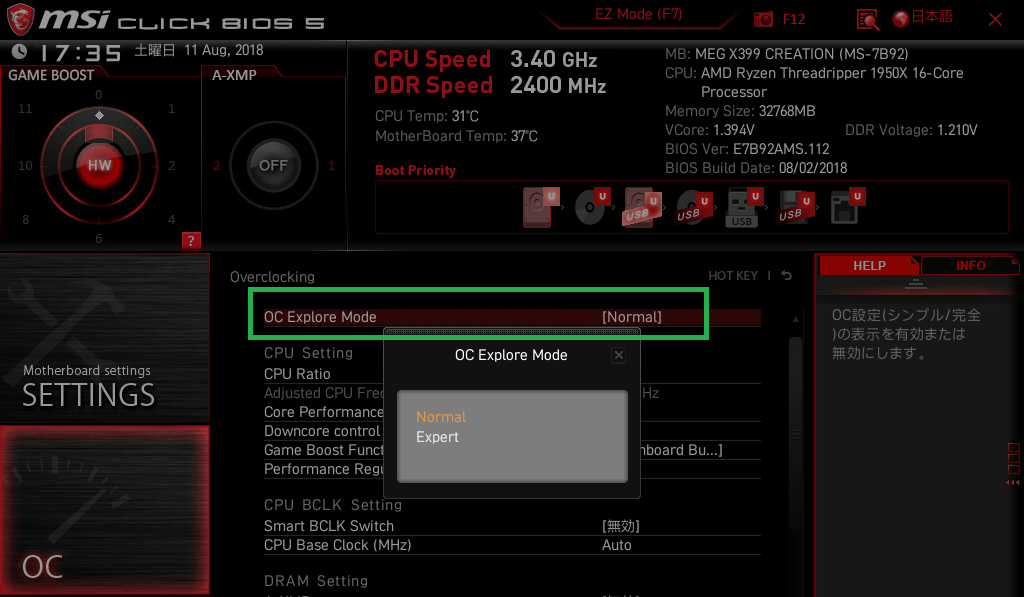Open the BIOS search tool
The image size is (1024, 597).
[867, 20]
